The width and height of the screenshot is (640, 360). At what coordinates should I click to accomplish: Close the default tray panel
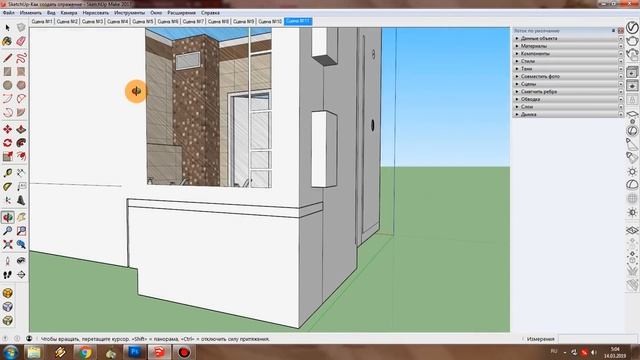[620, 31]
